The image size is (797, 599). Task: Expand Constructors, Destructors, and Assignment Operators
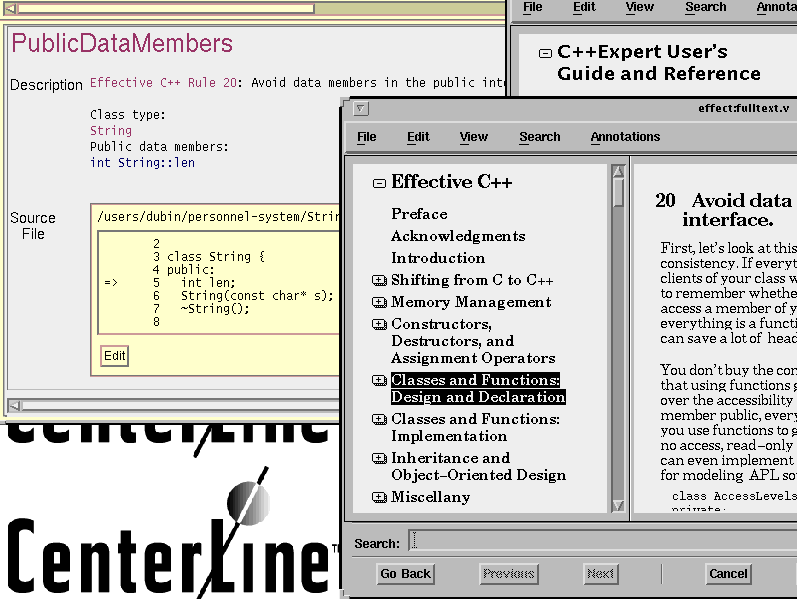379,324
